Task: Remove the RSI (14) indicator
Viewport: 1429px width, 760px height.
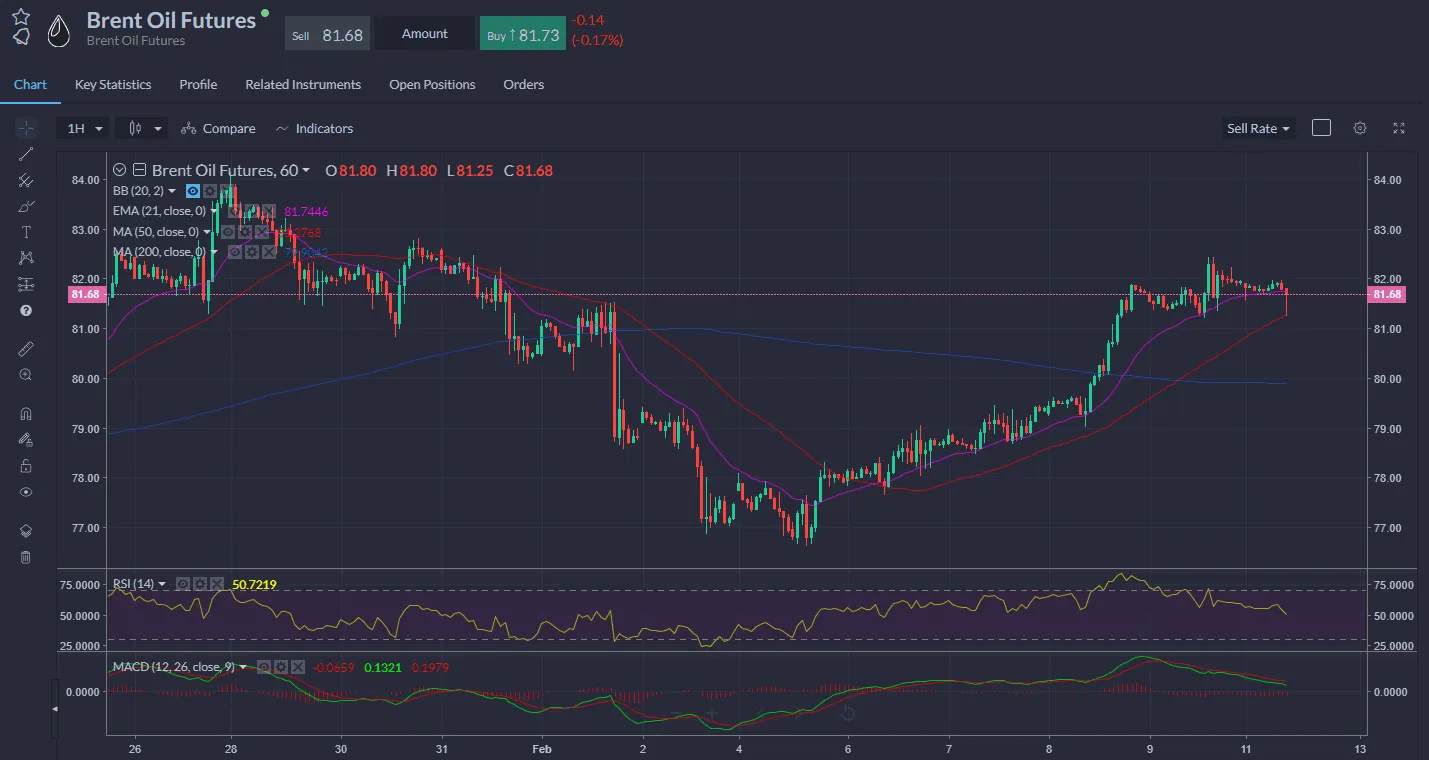Action: click(217, 584)
